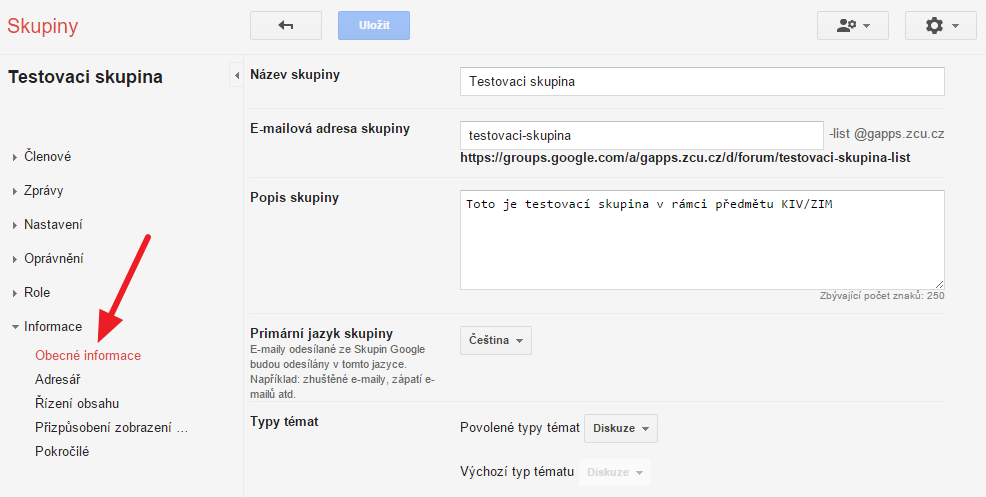986x497 pixels.
Task: Select Obecné informace in sidebar
Action: [88, 355]
